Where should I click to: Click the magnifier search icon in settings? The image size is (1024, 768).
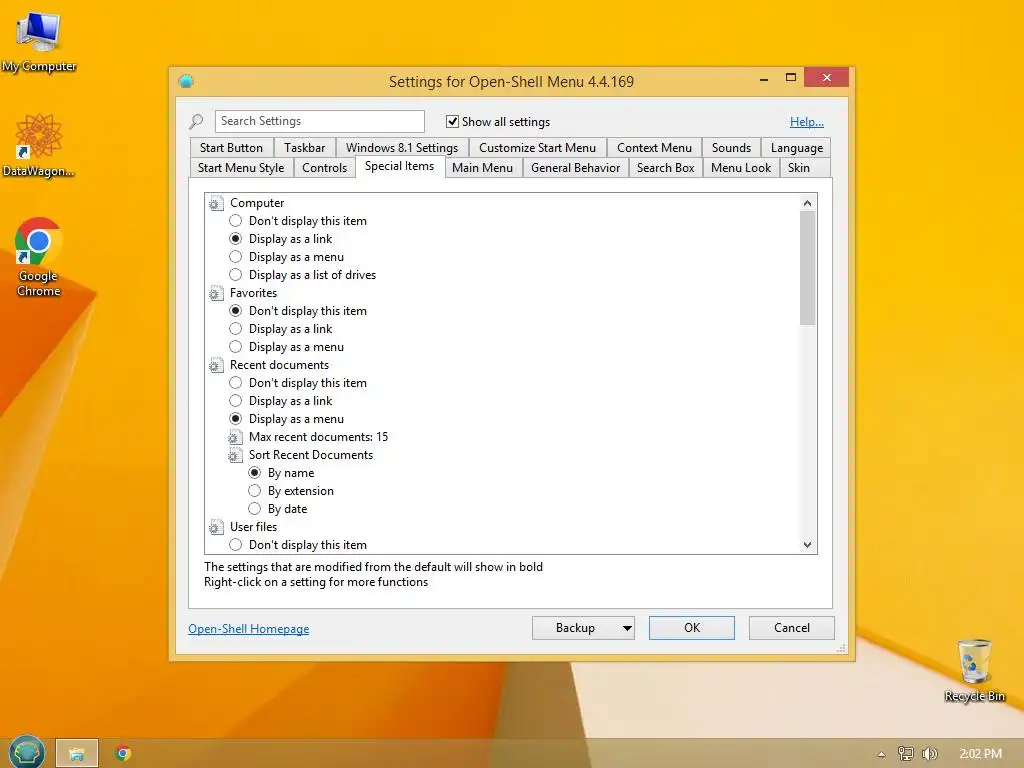196,121
